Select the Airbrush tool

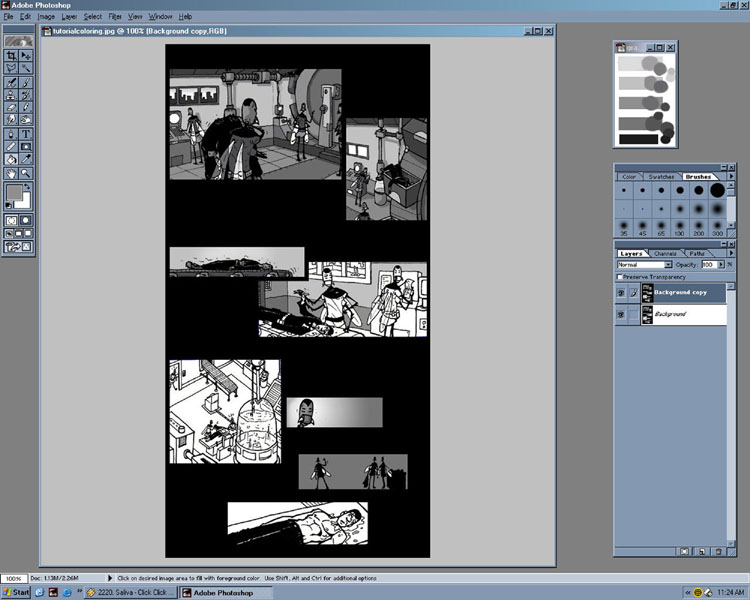11,83
